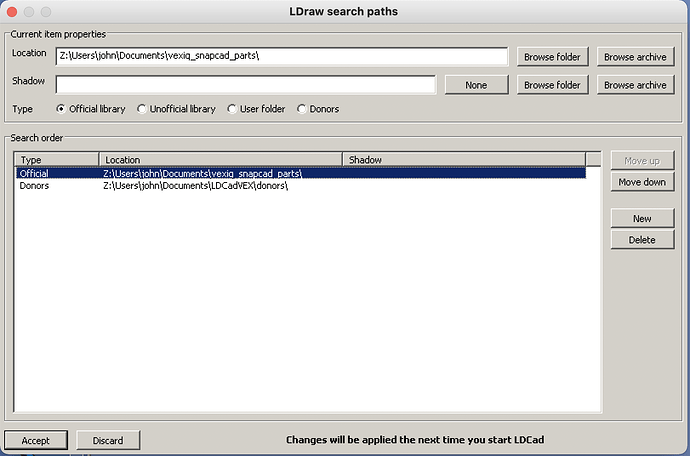
Task: Select the Official vexiq_snapcad_parts row
Action: (301, 173)
